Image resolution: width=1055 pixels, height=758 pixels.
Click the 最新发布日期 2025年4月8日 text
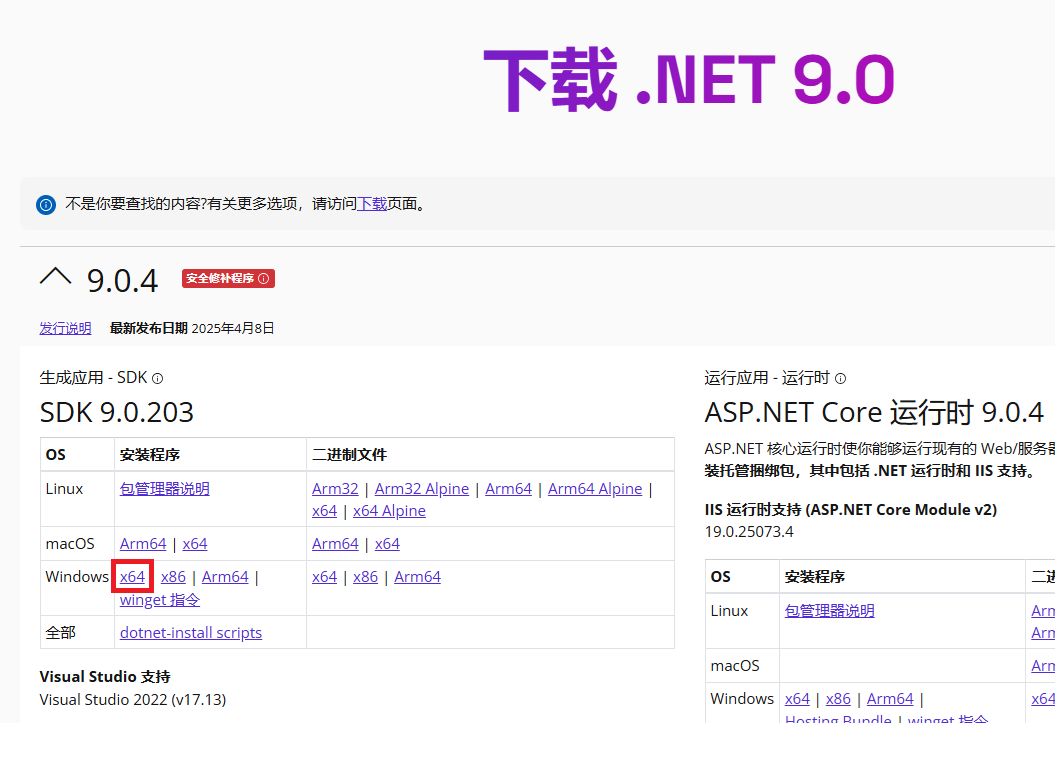(192, 328)
